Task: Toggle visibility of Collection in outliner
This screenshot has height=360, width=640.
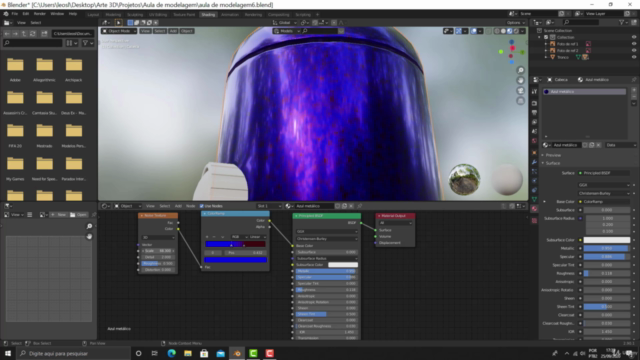Action: (x=634, y=37)
